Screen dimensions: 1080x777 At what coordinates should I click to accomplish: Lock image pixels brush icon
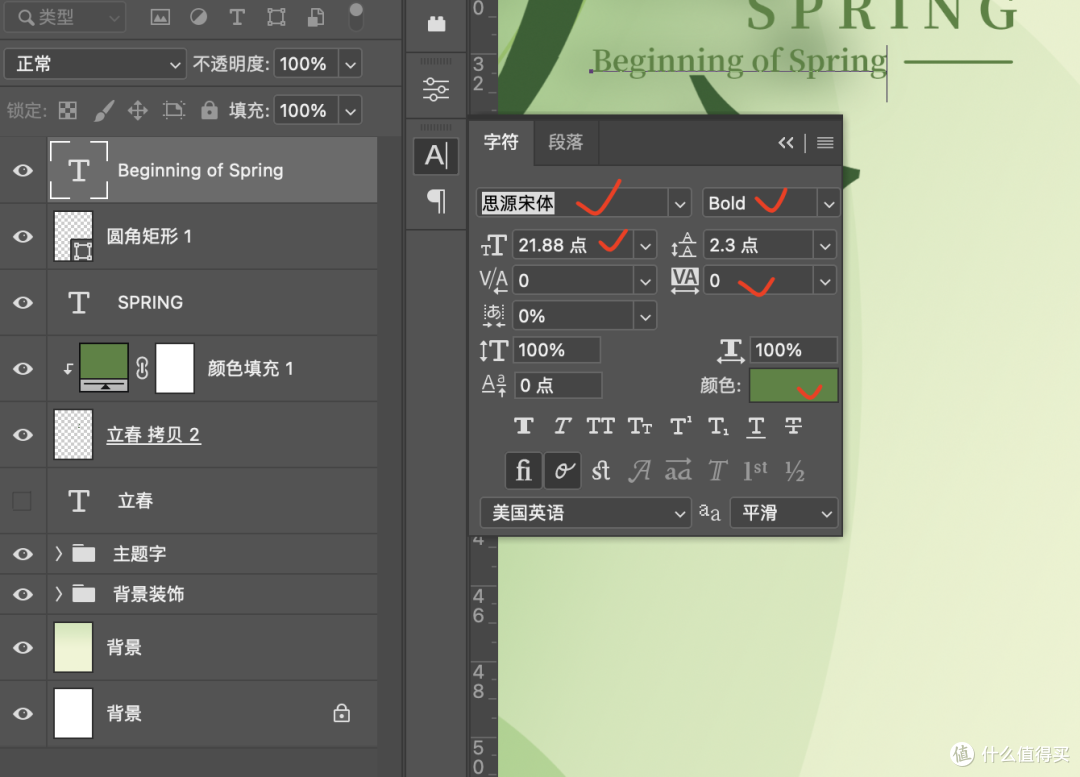coord(103,110)
